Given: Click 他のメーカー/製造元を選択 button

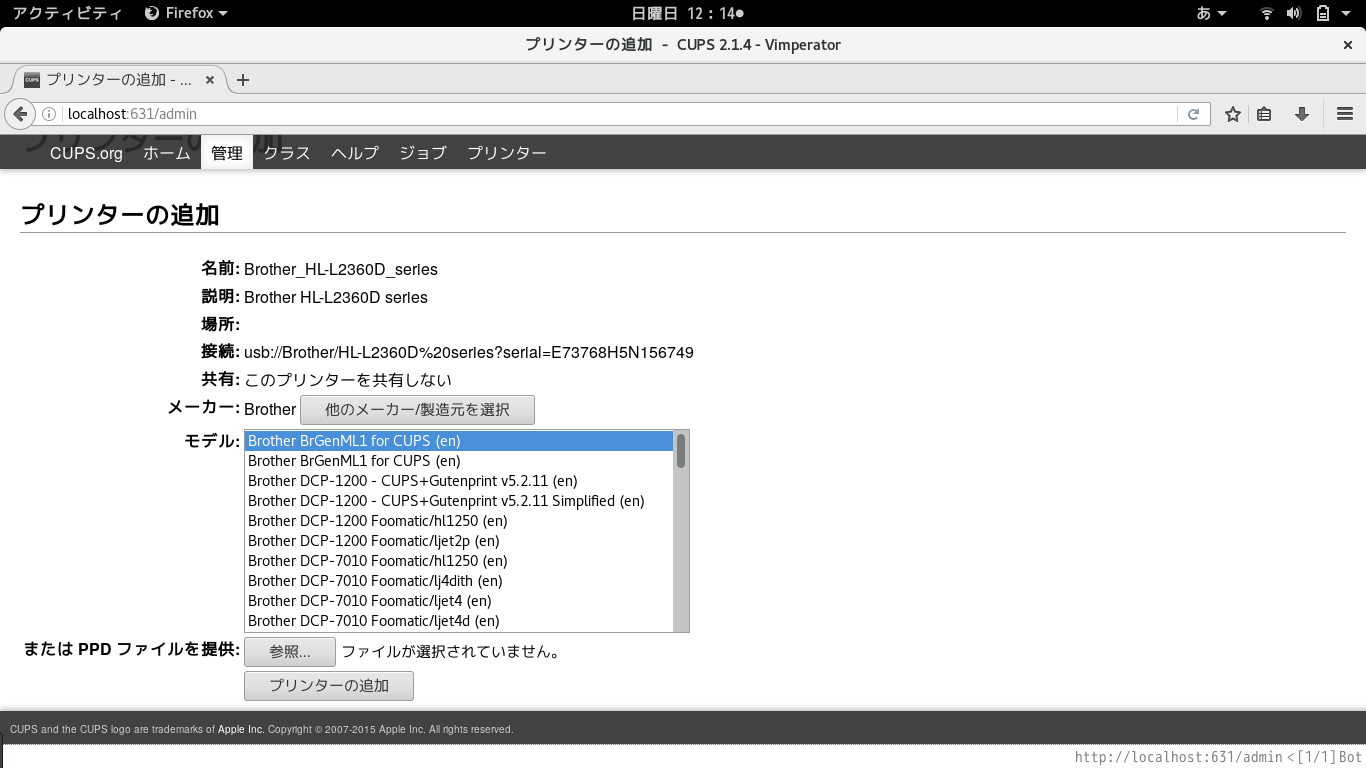Looking at the screenshot, I should click(x=417, y=410).
